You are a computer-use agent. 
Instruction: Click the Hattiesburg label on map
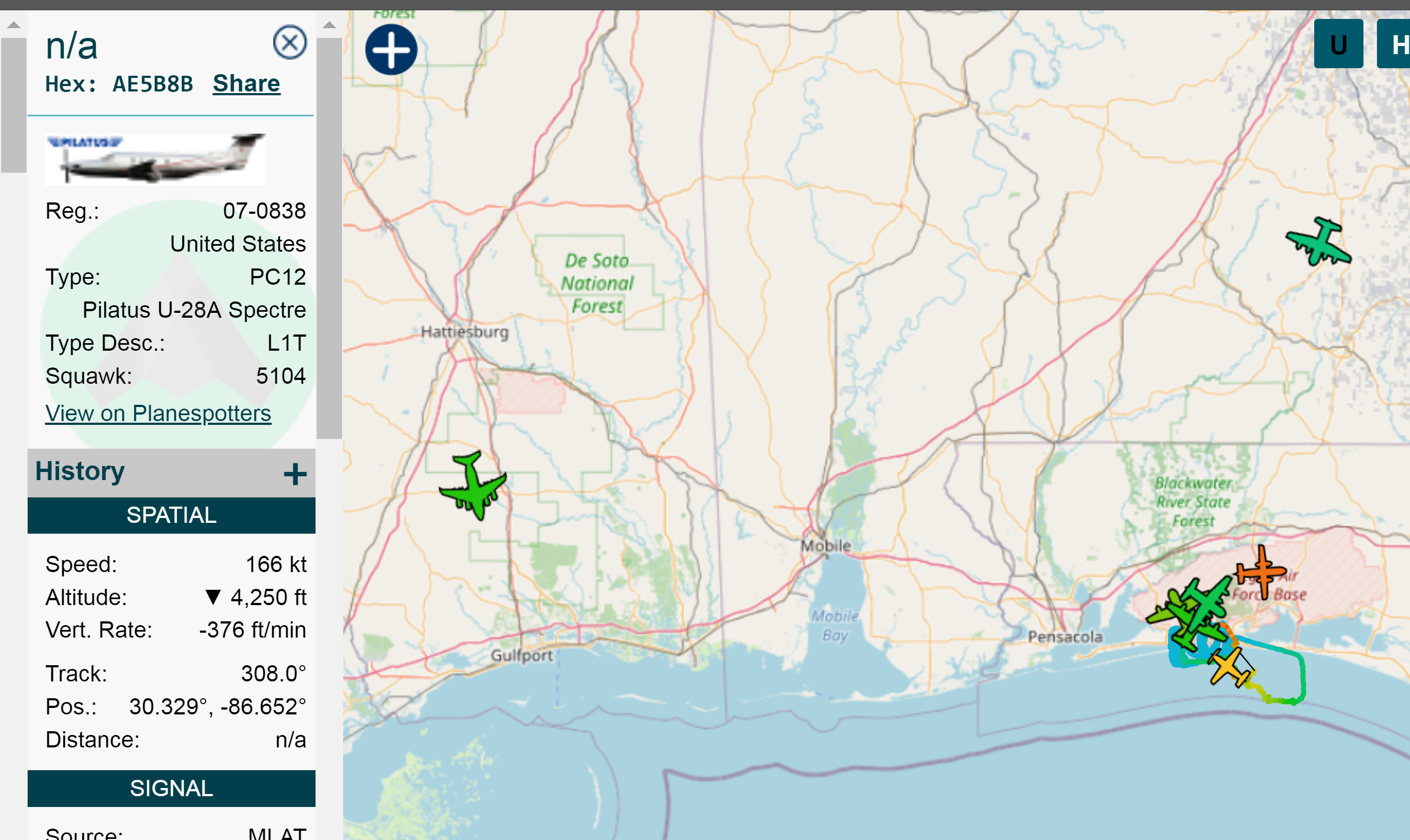(x=465, y=331)
